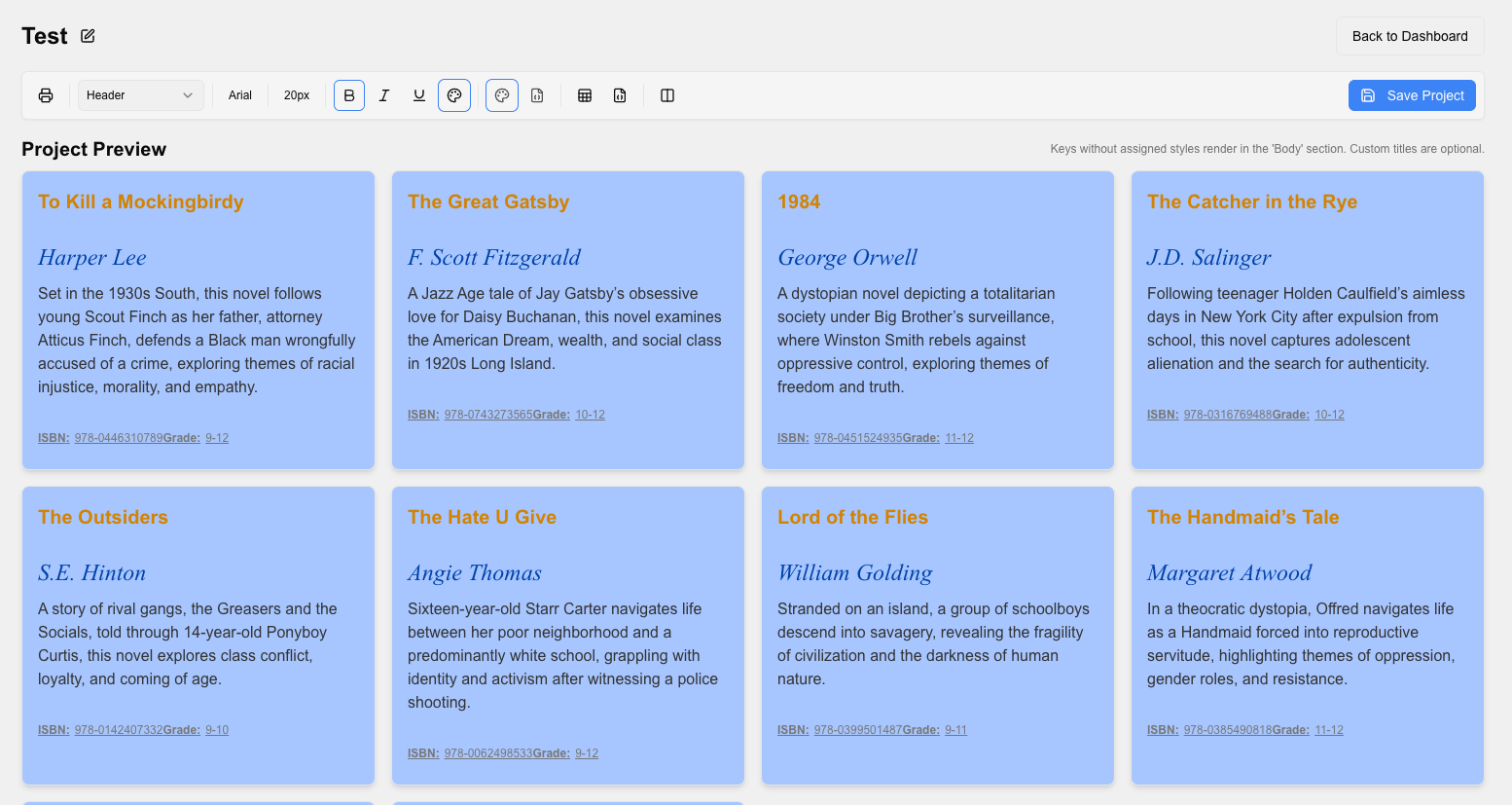Click the edit pencil next to the Test title
The image size is (1512, 805).
point(87,35)
